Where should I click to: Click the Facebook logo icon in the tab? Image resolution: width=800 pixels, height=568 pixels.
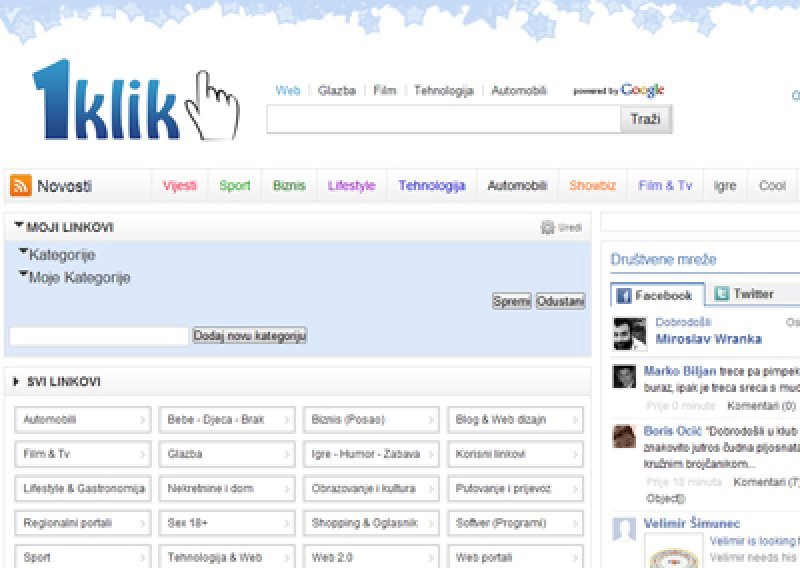[623, 295]
